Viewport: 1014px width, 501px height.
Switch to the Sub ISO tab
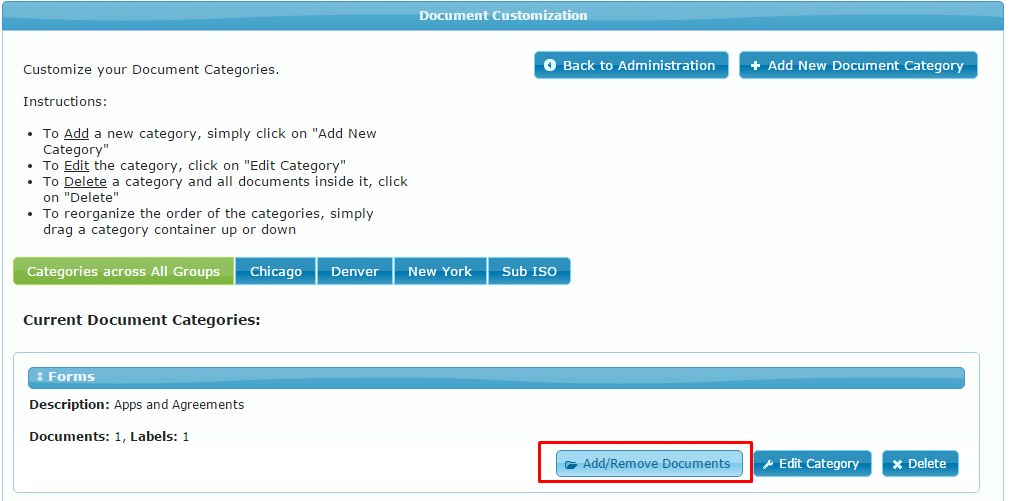pos(529,272)
